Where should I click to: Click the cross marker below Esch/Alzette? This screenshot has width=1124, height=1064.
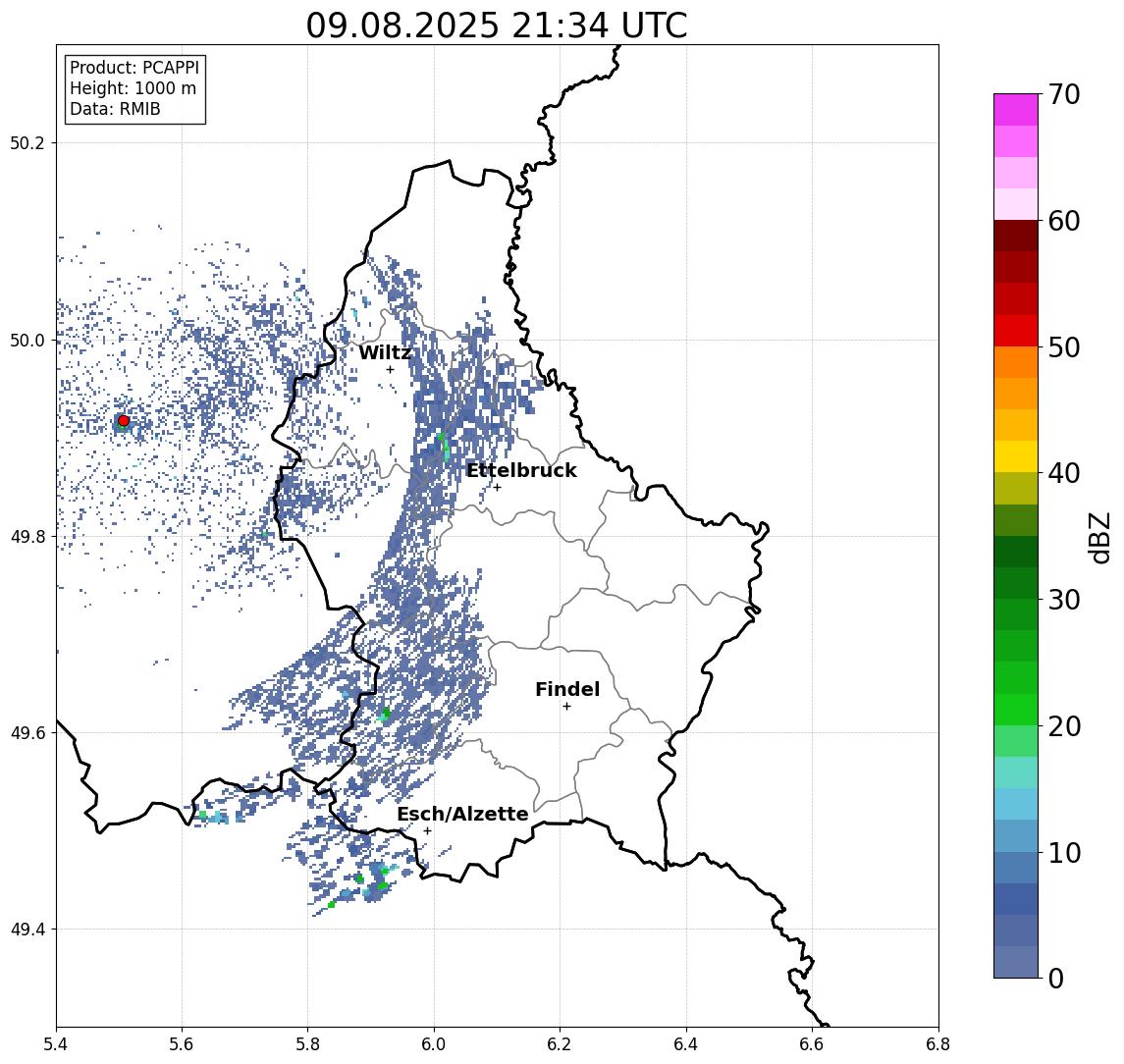[427, 831]
